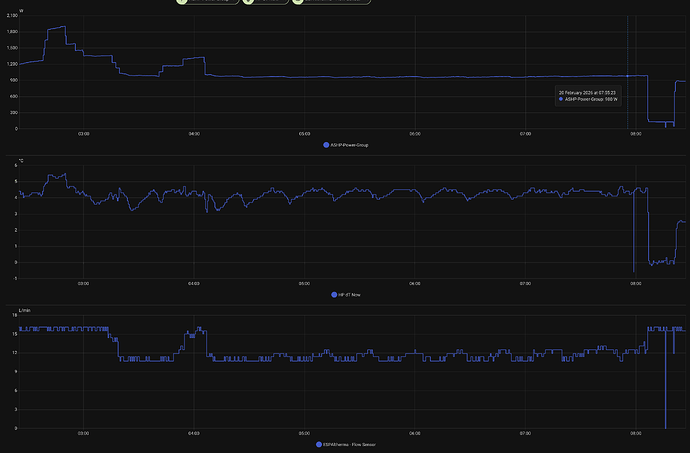Click the 2,100 W axis label
The height and width of the screenshot is (453, 690).
tap(11, 15)
